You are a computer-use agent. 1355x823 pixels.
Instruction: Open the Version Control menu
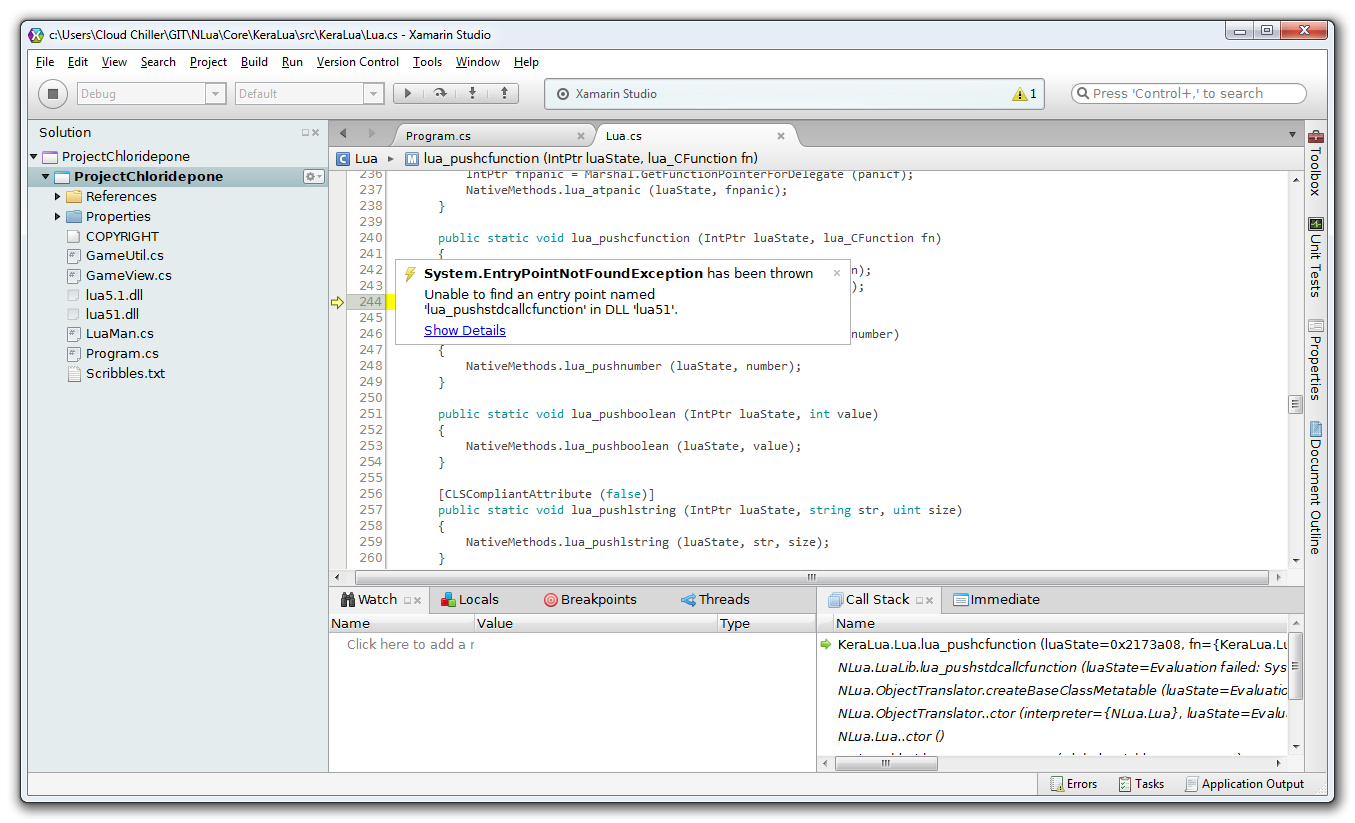(x=358, y=62)
